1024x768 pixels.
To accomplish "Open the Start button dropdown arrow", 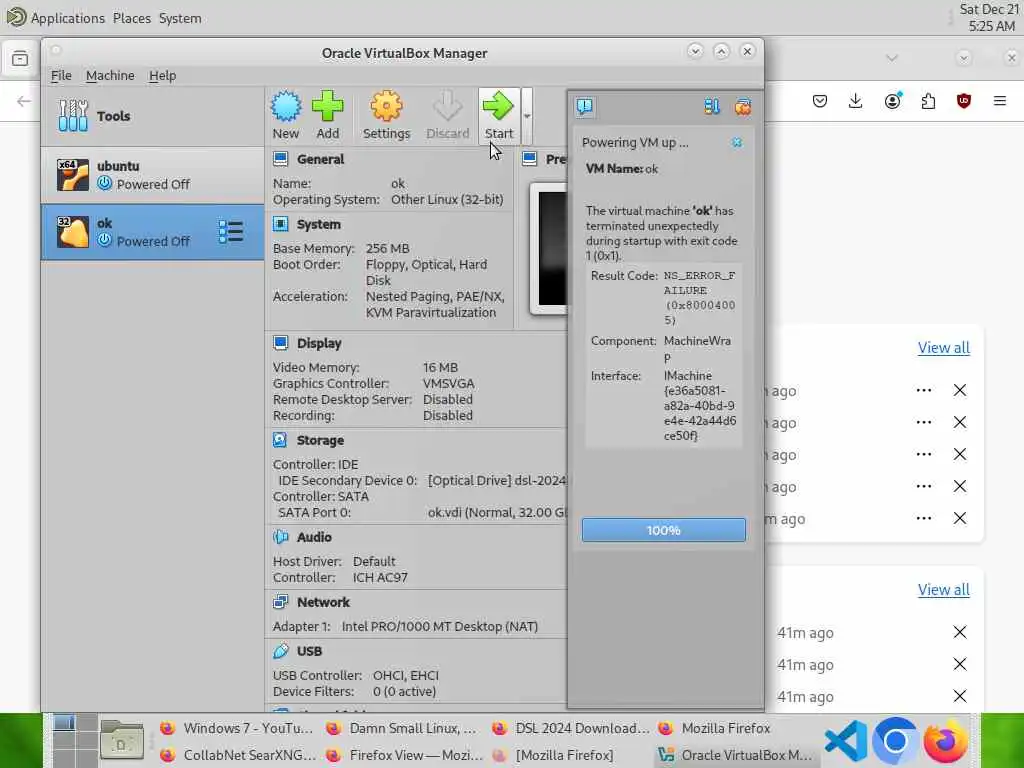I will click(x=526, y=116).
